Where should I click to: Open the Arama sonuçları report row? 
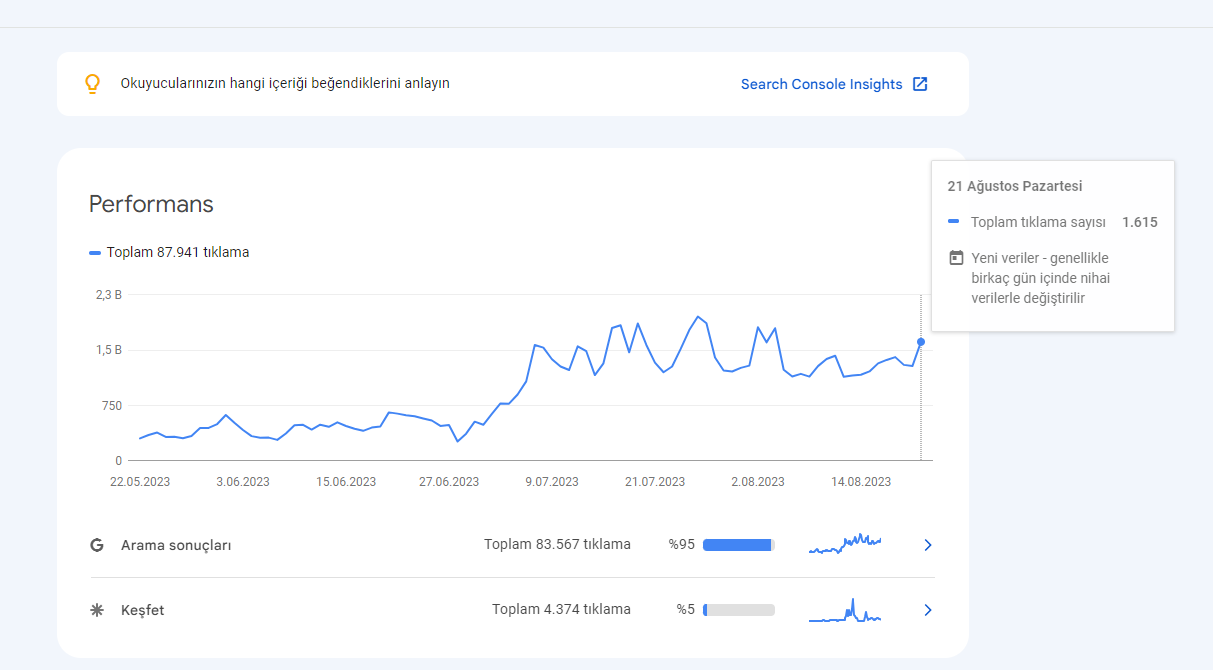(513, 545)
